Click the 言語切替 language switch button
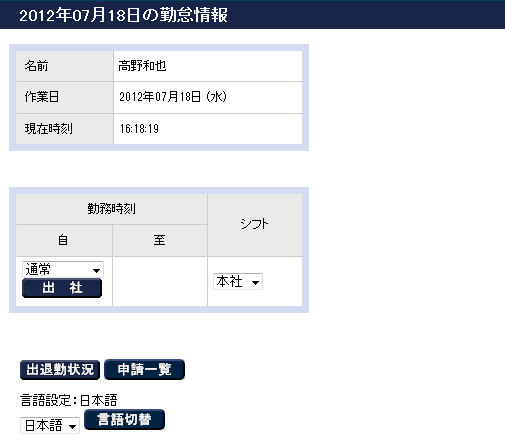 (x=124, y=419)
